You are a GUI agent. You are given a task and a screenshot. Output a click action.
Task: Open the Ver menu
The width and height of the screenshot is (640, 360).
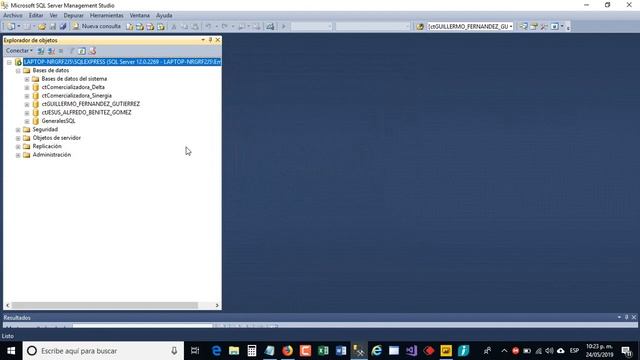point(53,15)
